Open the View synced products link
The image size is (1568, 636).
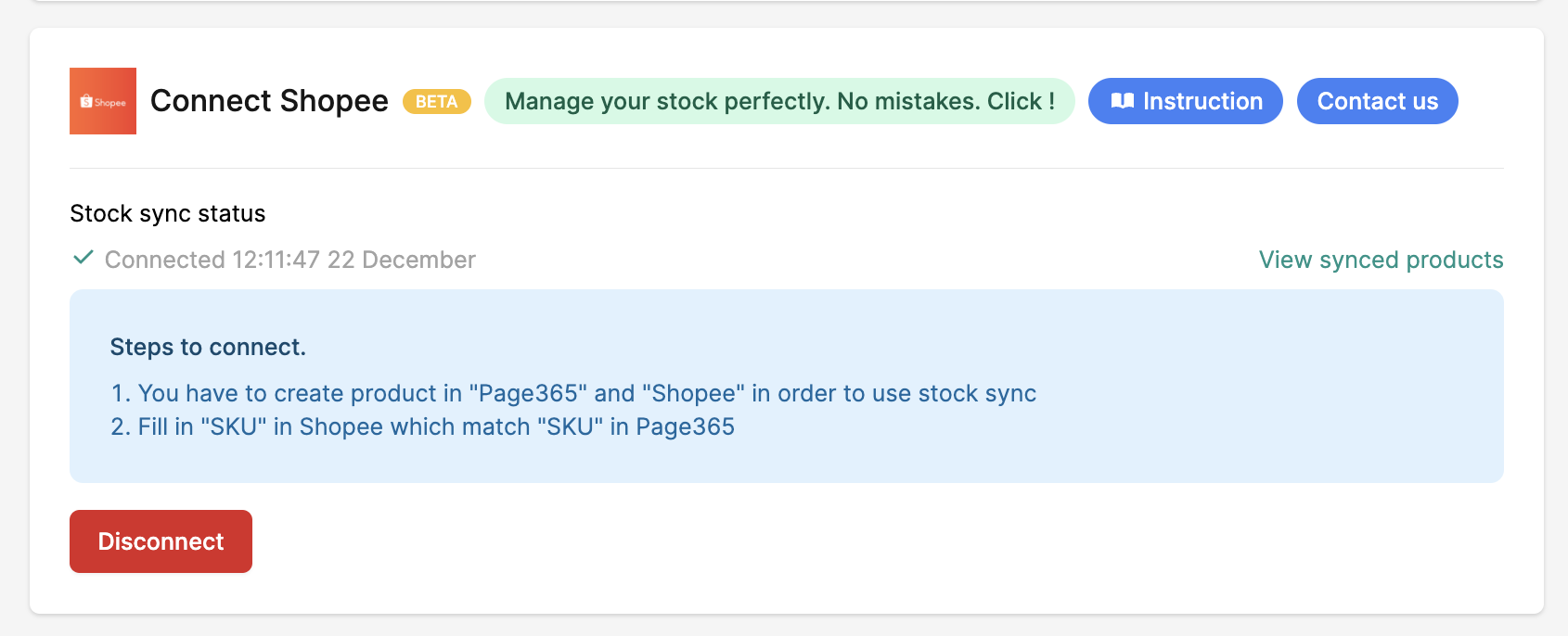click(x=1381, y=260)
